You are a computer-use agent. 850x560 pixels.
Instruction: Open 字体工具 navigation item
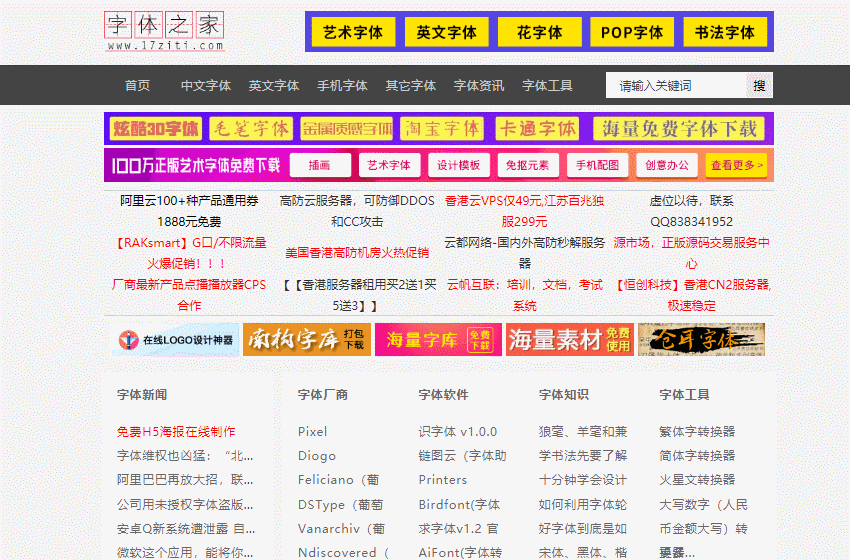click(x=547, y=85)
